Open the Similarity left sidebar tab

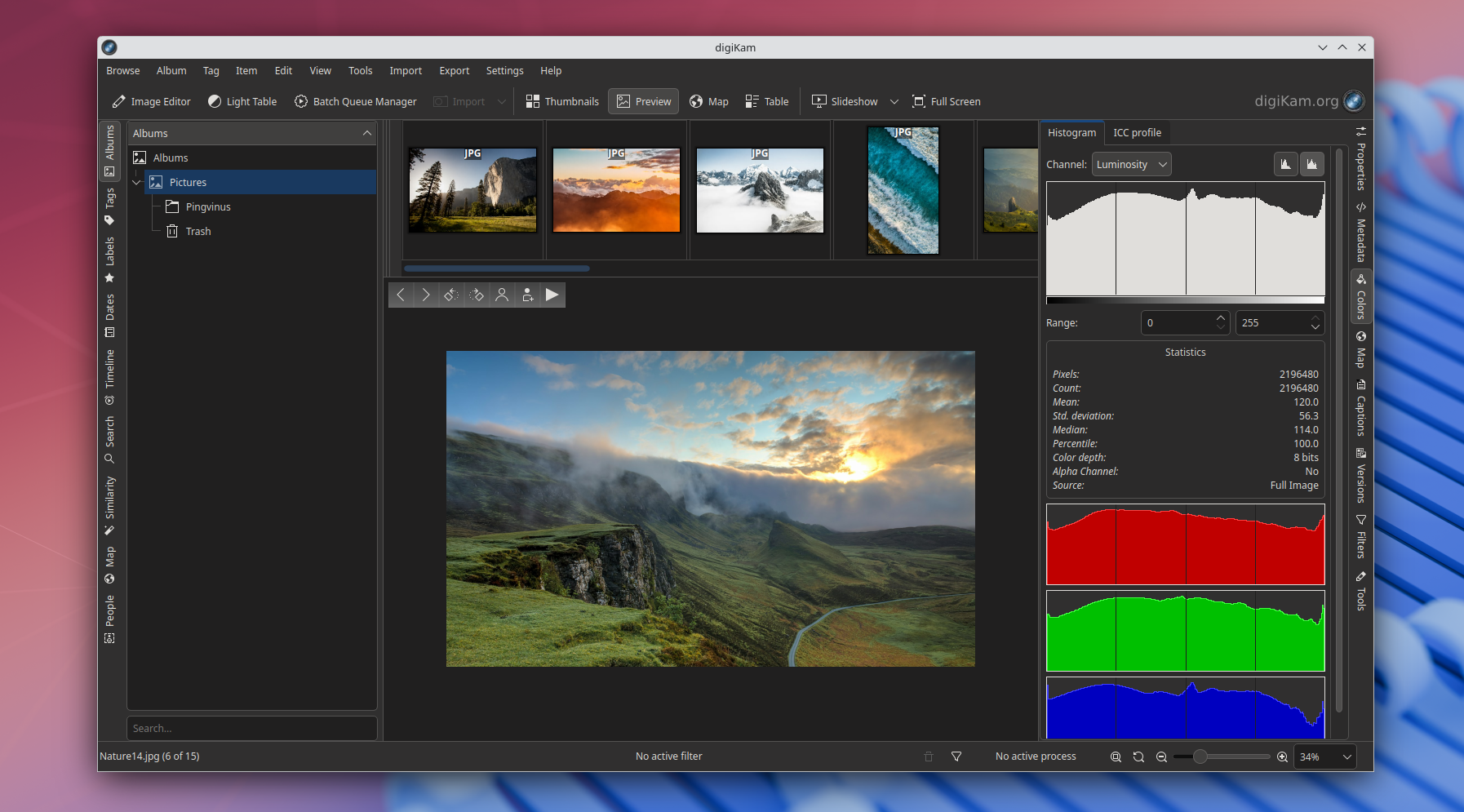pos(109,505)
